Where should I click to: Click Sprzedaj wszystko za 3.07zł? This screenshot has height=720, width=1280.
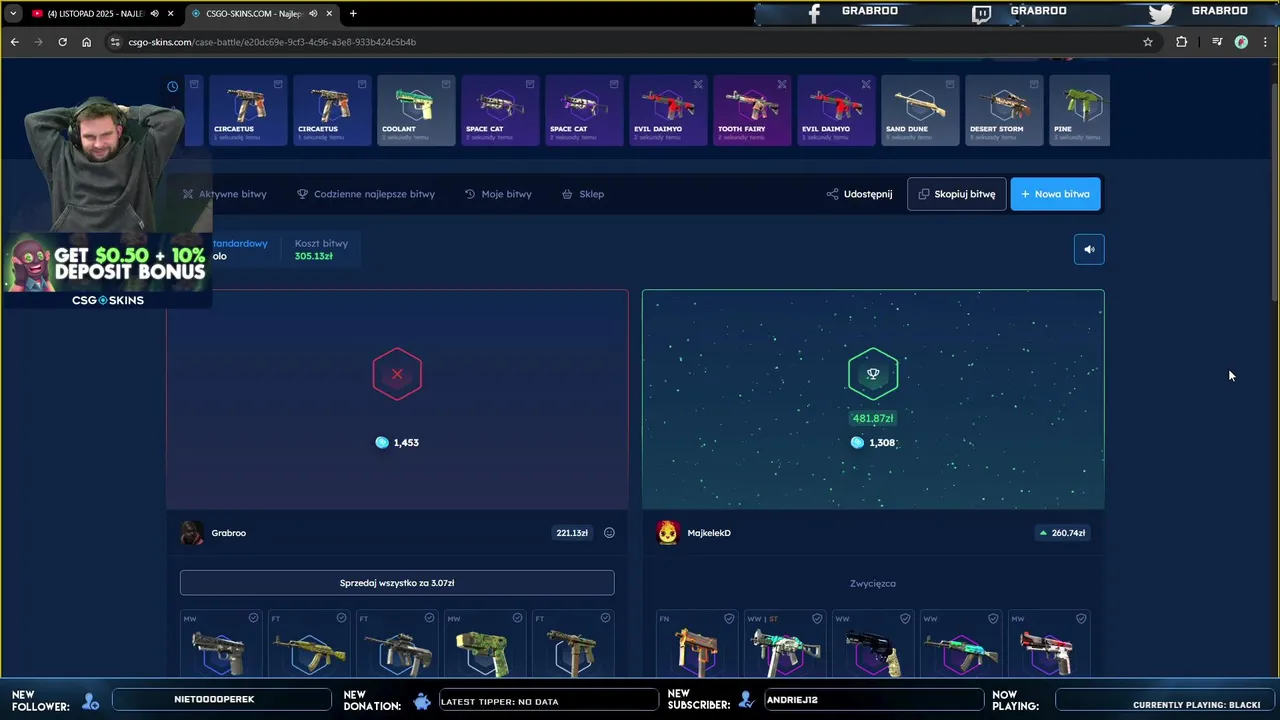click(397, 583)
